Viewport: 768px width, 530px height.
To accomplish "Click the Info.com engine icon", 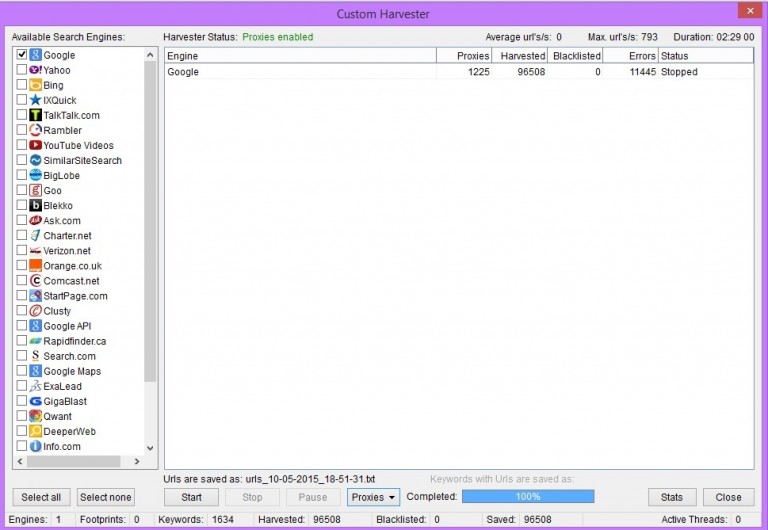I will pos(35,446).
